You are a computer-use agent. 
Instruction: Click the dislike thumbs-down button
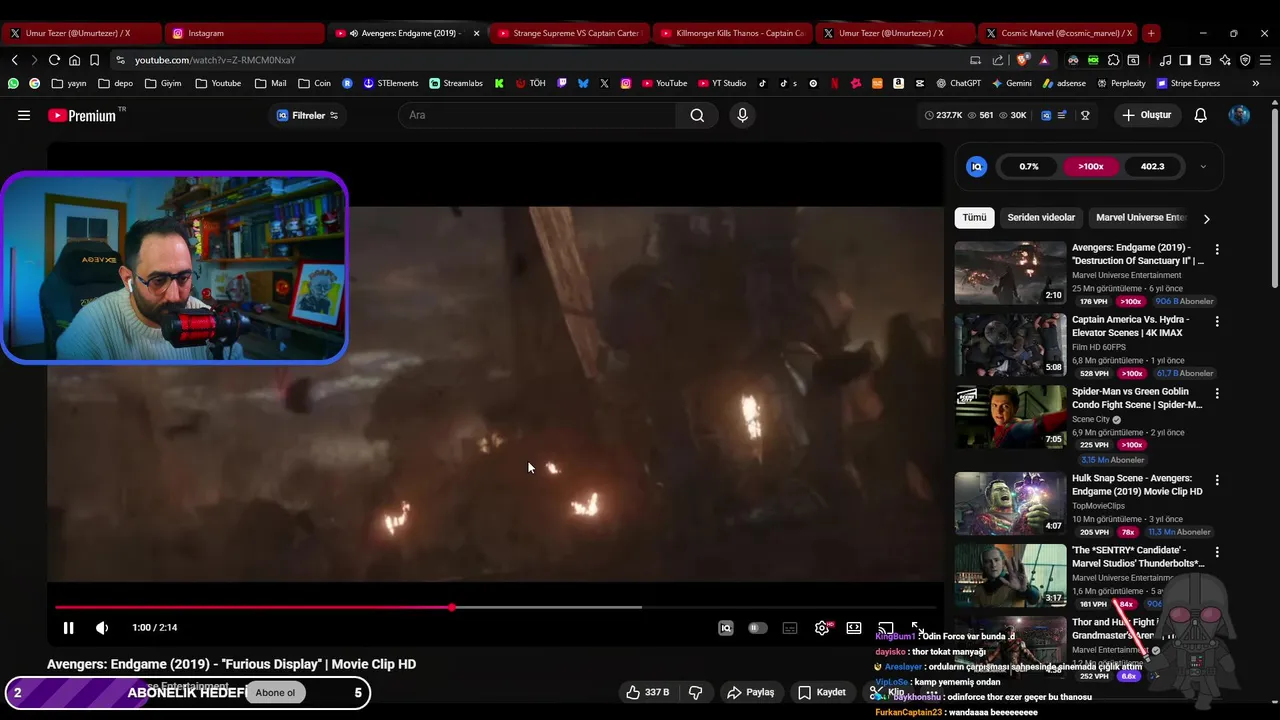coord(696,692)
